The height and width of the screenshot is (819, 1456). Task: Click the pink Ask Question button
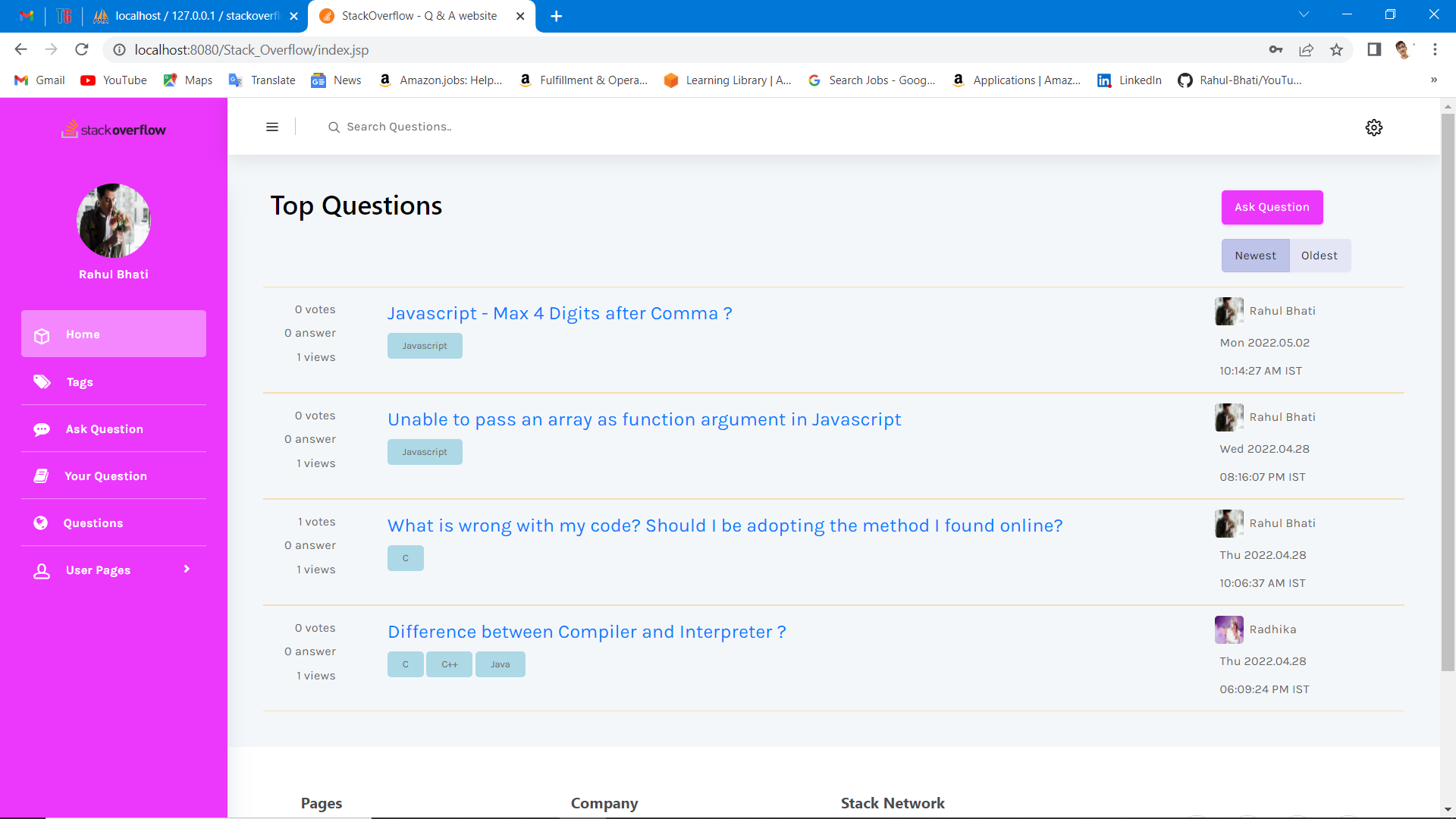(1272, 207)
